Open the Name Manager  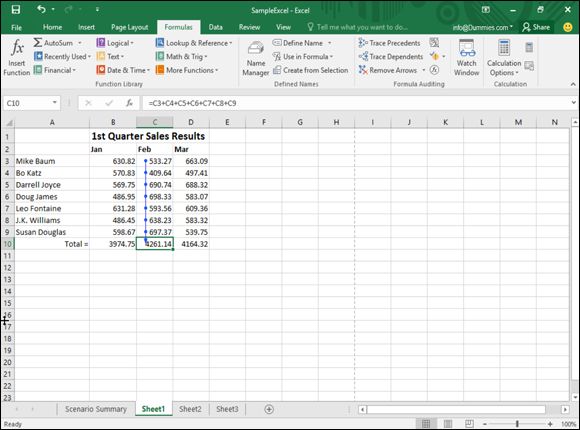pos(256,58)
